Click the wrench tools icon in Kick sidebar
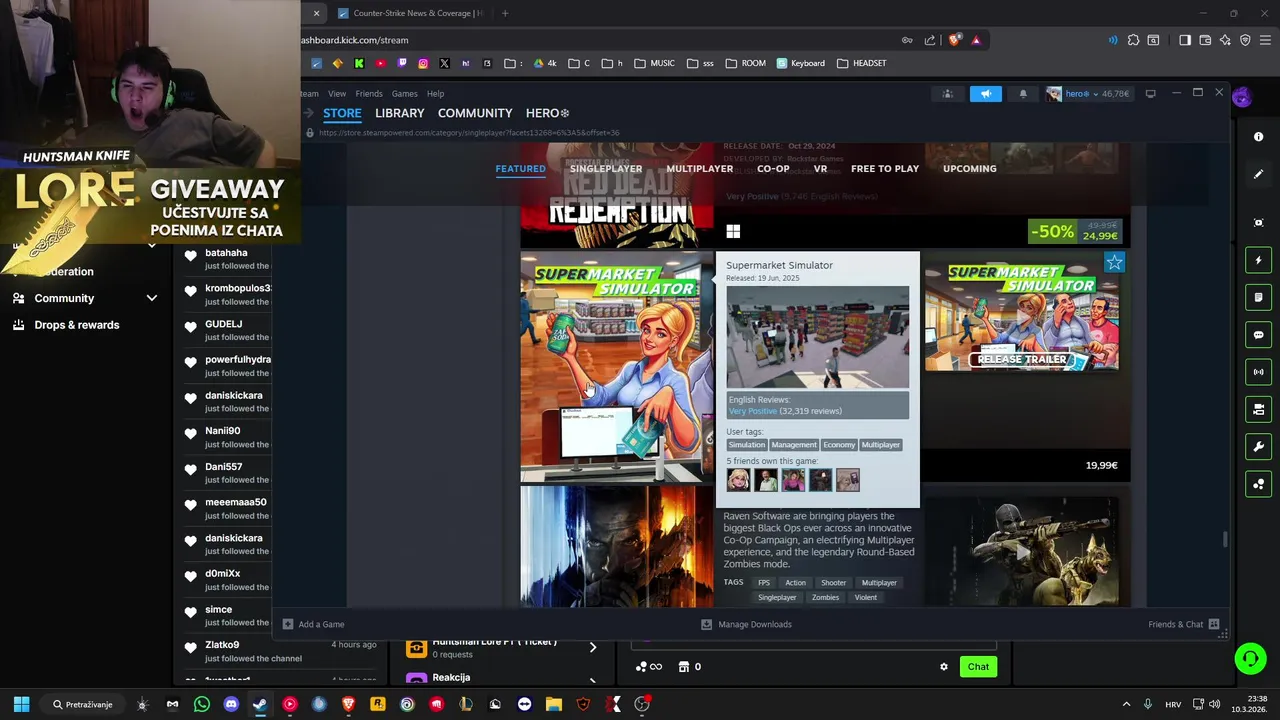Screen dimensions: 1280x720 [x=1259, y=447]
